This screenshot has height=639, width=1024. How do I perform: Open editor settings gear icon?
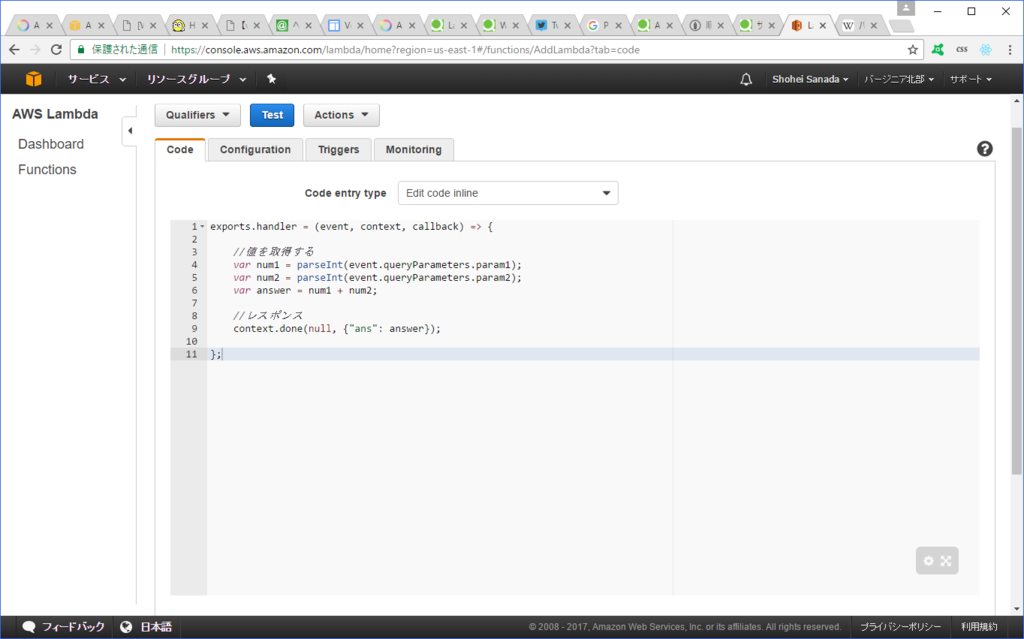coord(928,561)
